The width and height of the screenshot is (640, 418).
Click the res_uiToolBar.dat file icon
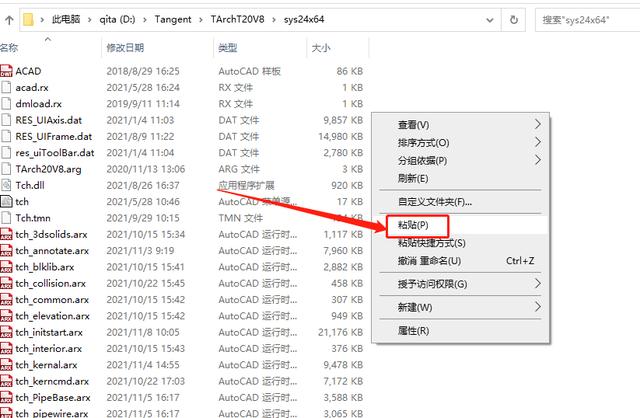pos(6,153)
